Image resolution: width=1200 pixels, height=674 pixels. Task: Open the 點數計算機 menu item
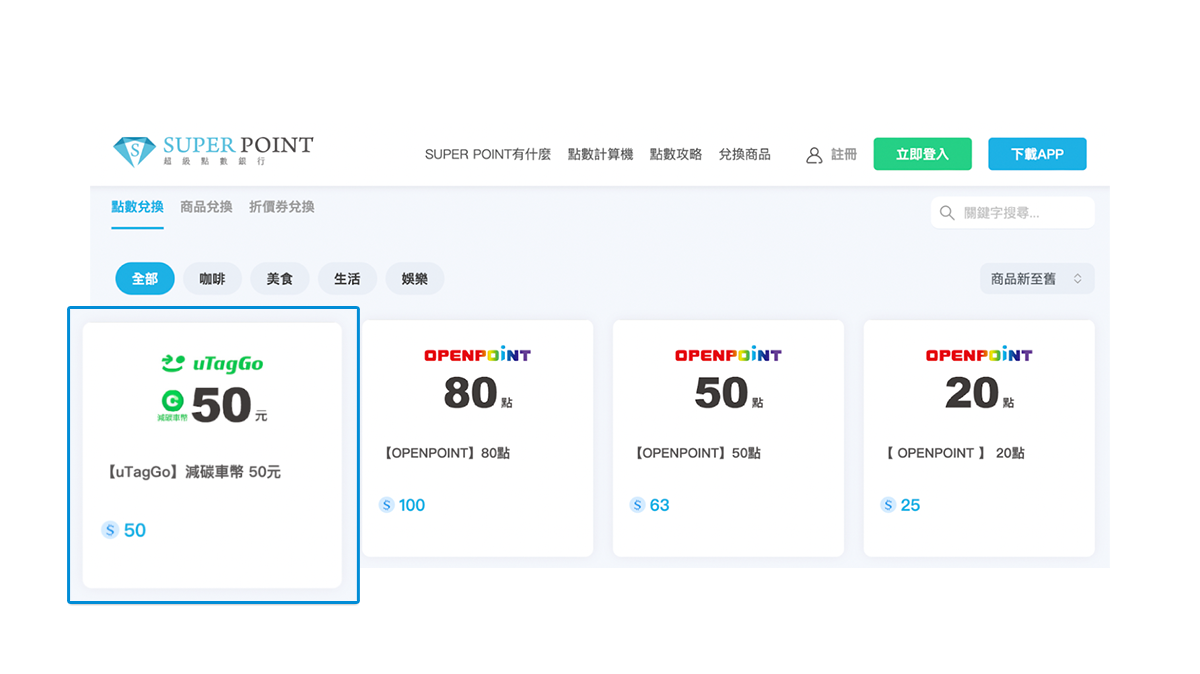600,154
